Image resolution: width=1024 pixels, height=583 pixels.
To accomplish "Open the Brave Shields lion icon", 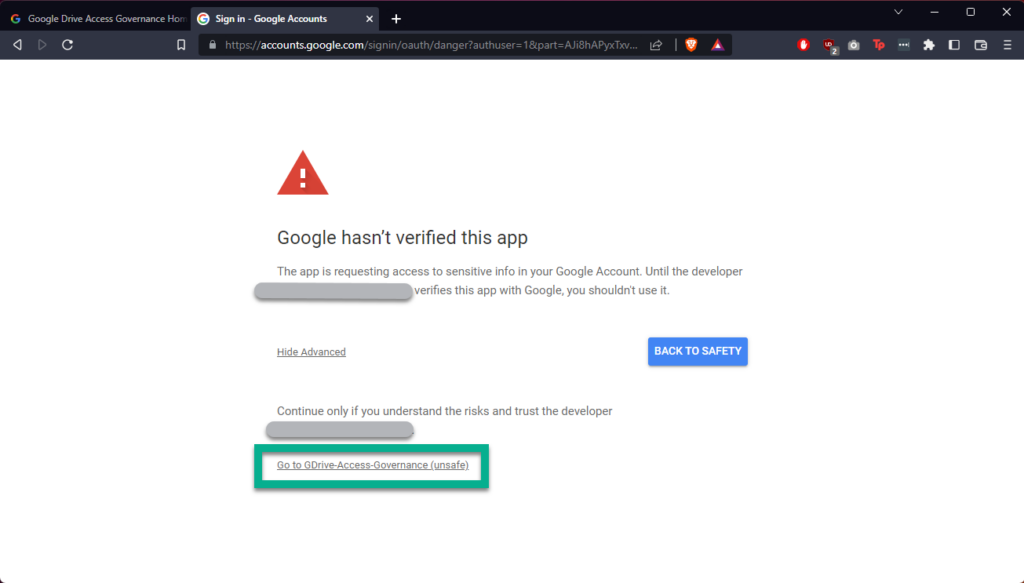I will tap(691, 45).
